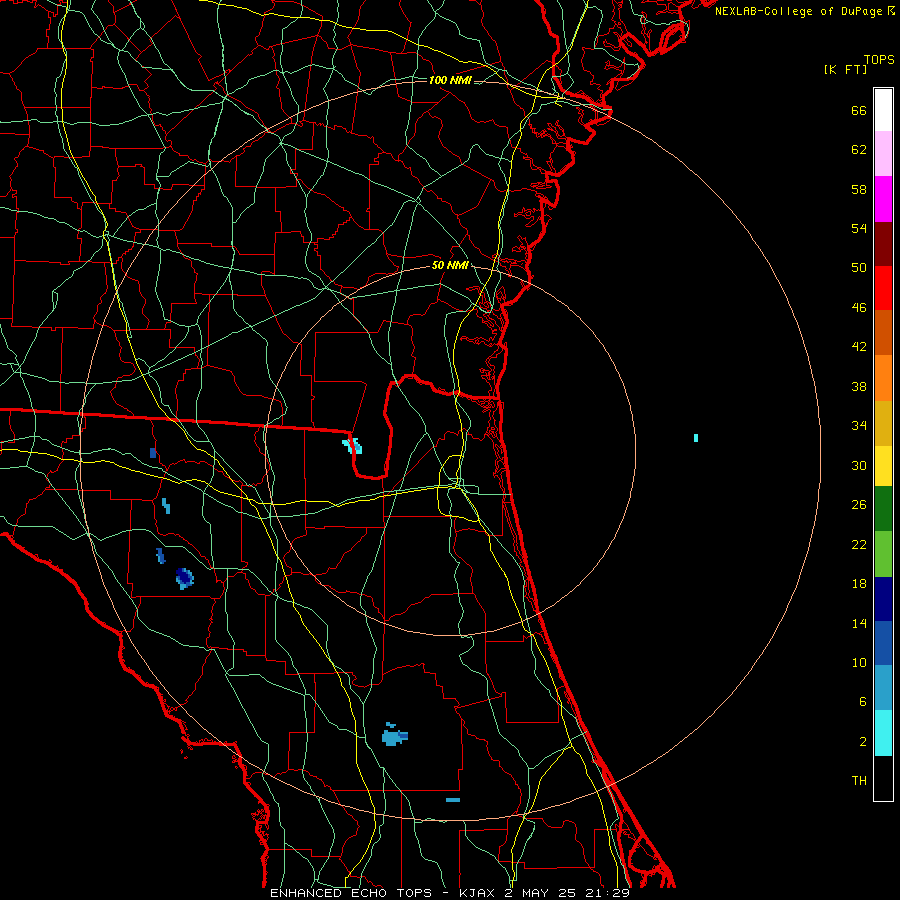This screenshot has height=900, width=900.
Task: Pick the light blue legend swatch
Action: pos(883,688)
